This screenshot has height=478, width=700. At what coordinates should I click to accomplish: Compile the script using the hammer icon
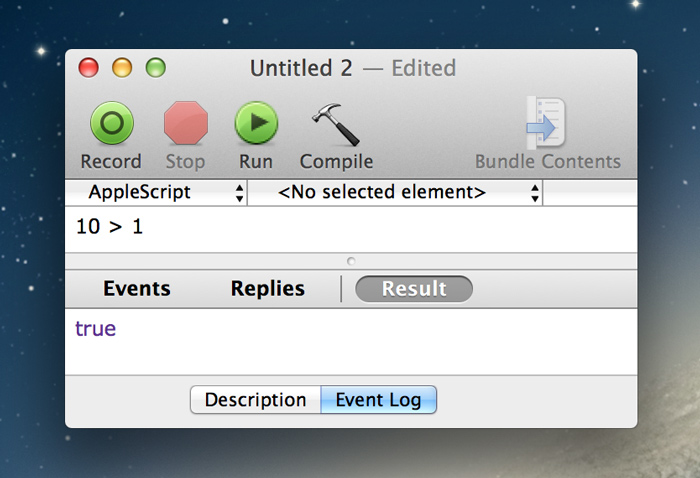pyautogui.click(x=336, y=125)
